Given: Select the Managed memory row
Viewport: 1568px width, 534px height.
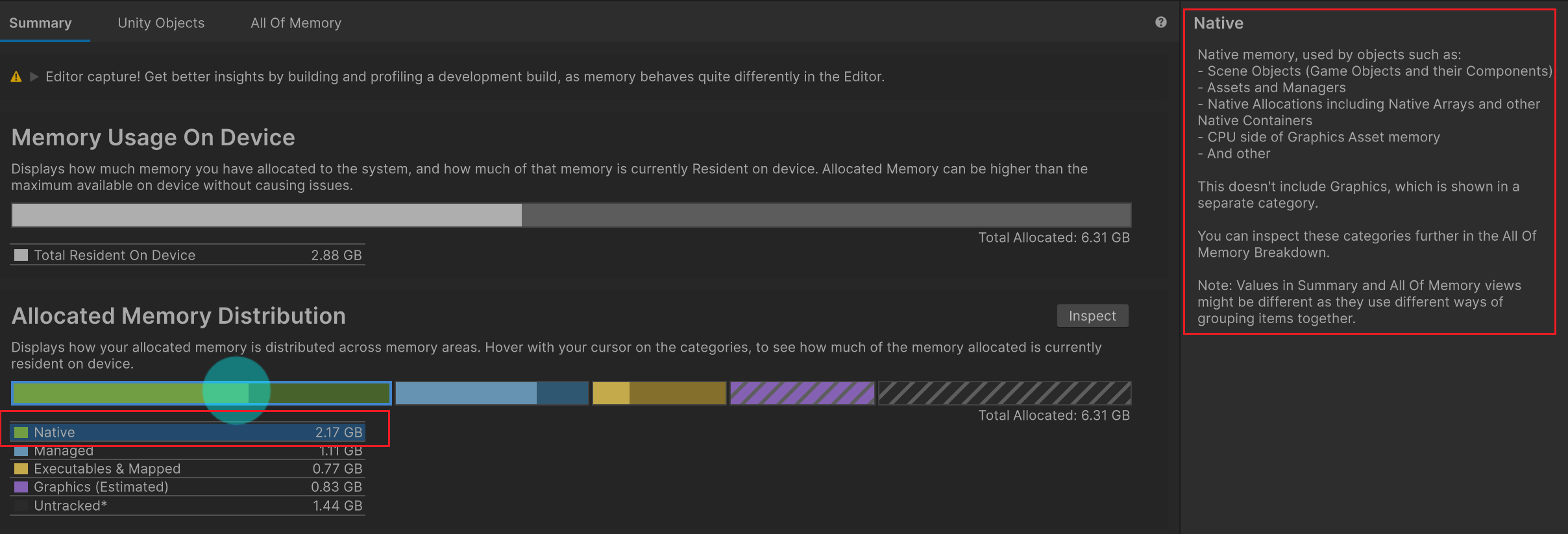Looking at the screenshot, I should 188,451.
